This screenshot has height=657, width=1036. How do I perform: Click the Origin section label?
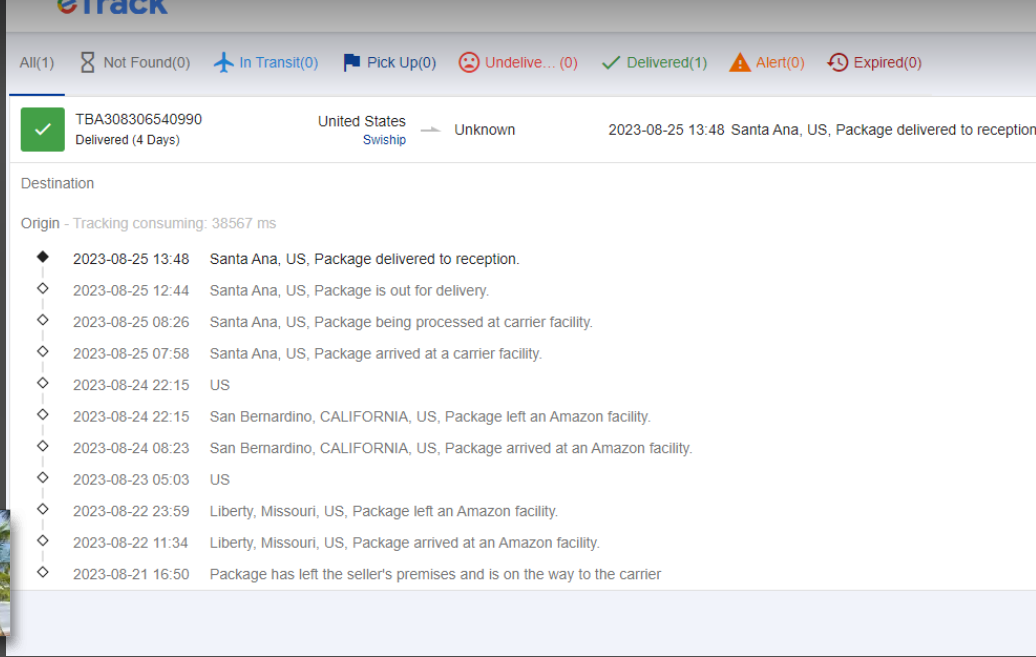coord(40,223)
